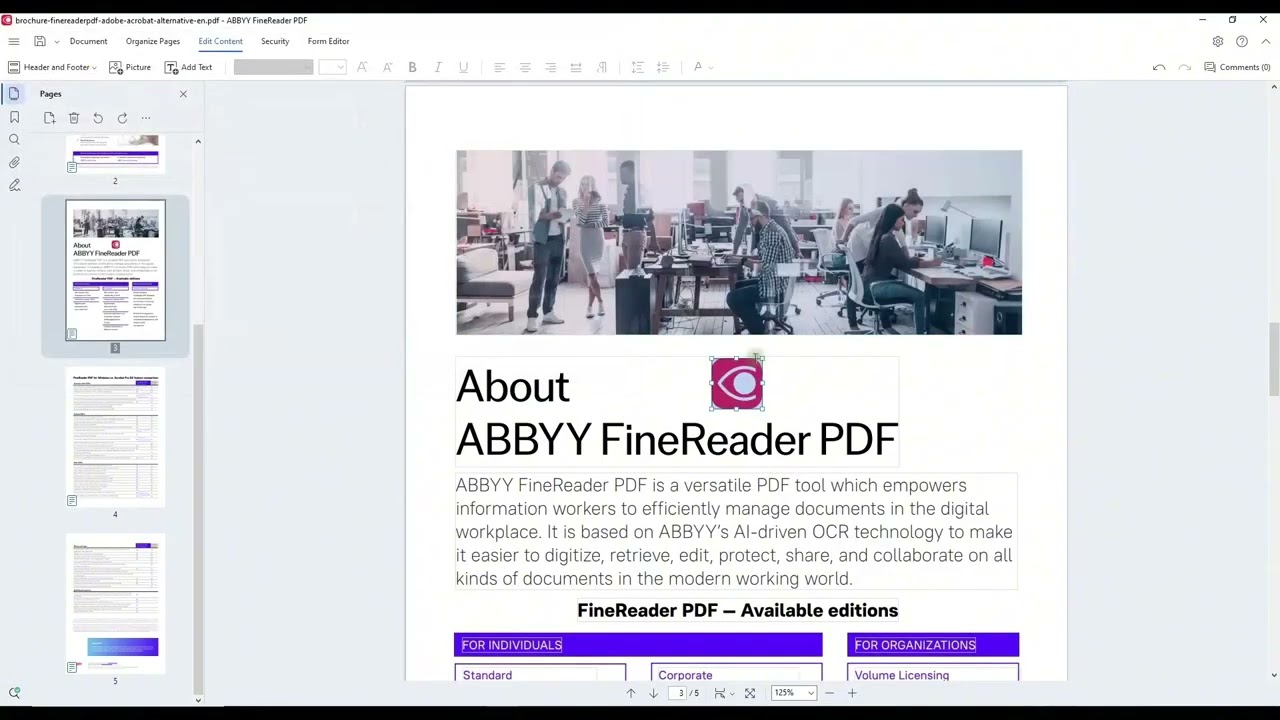
Task: Zoom out with the minus button
Action: coord(829,693)
